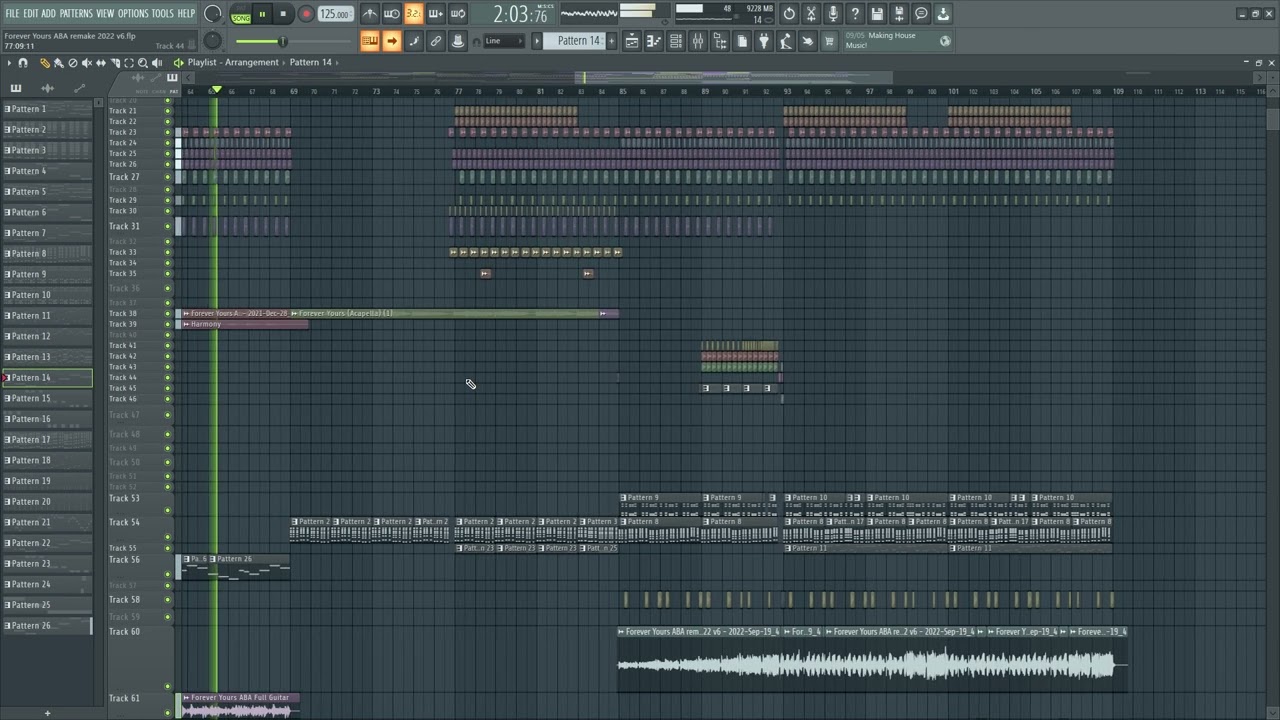Click the tempo 125.000 field

[x=335, y=14]
